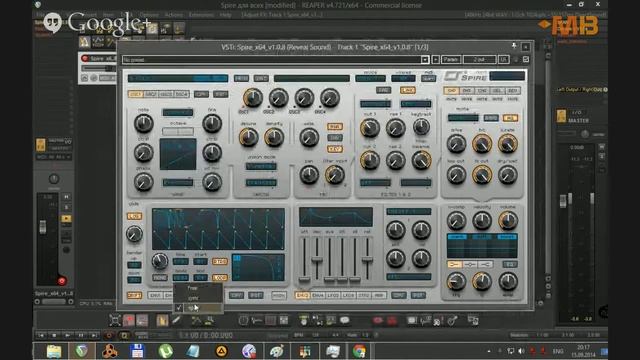640x360 pixels.
Task: Click the unison detune knob
Action: 248,138
